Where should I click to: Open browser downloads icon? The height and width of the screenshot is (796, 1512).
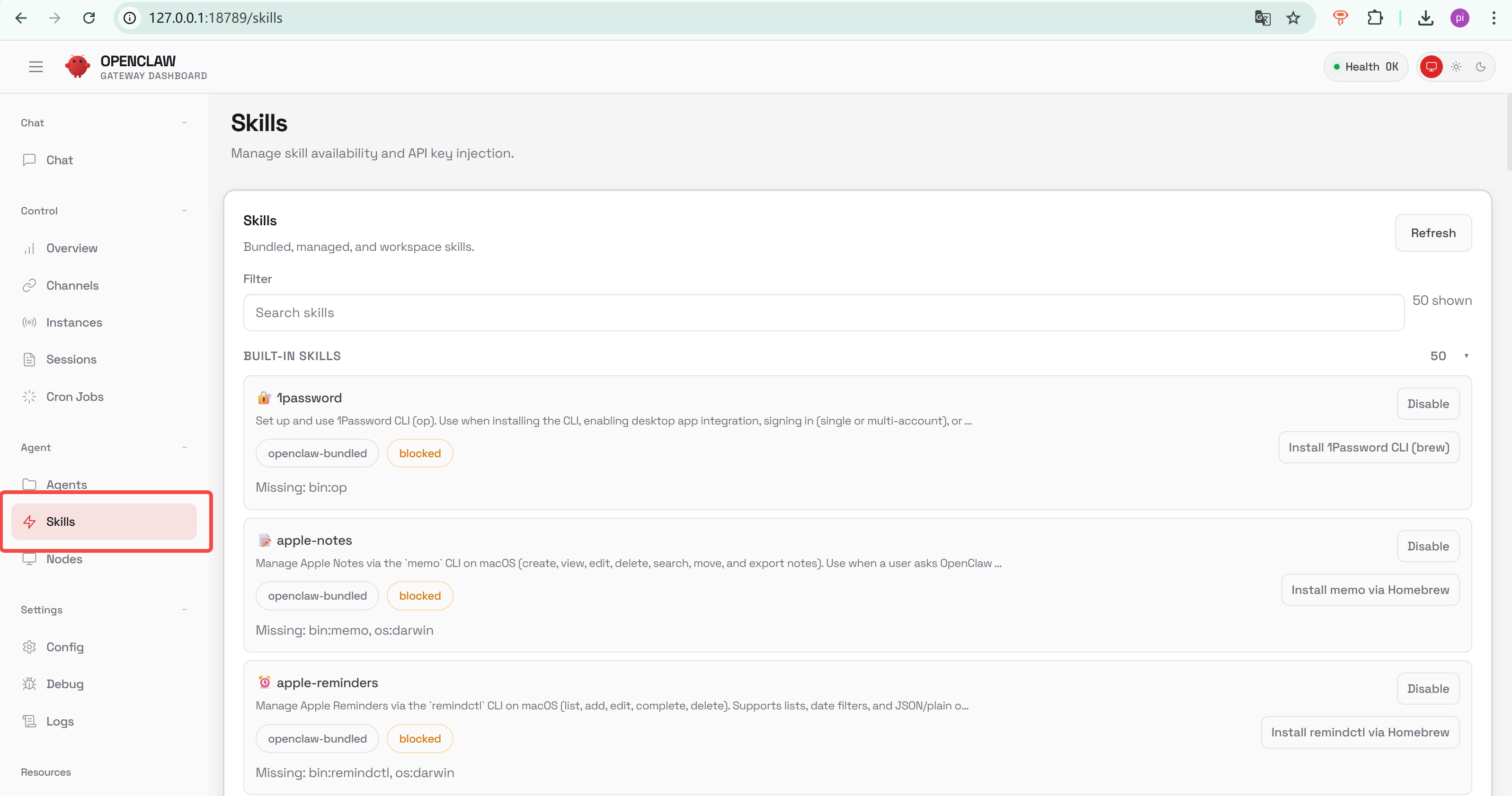[x=1426, y=18]
